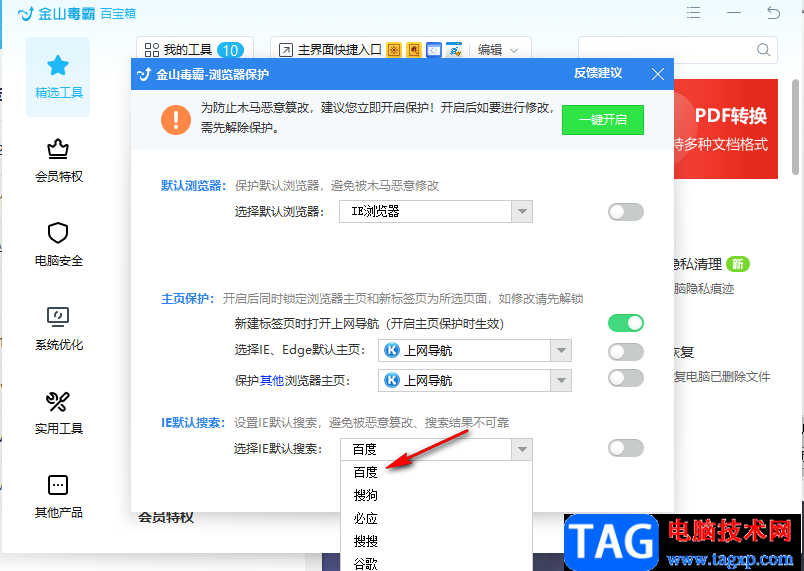Click the IE browser shortcut icon
Screen dimensions: 804x571
(x=454, y=50)
